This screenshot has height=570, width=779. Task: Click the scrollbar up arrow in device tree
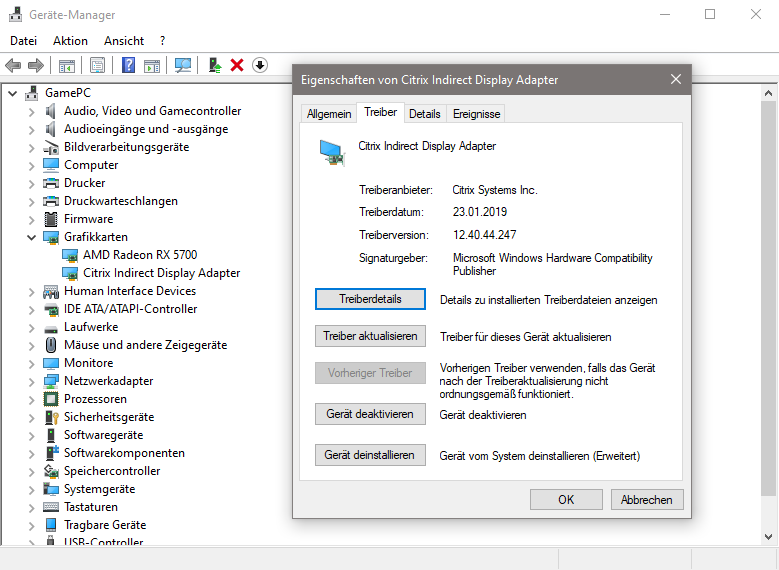(768, 93)
